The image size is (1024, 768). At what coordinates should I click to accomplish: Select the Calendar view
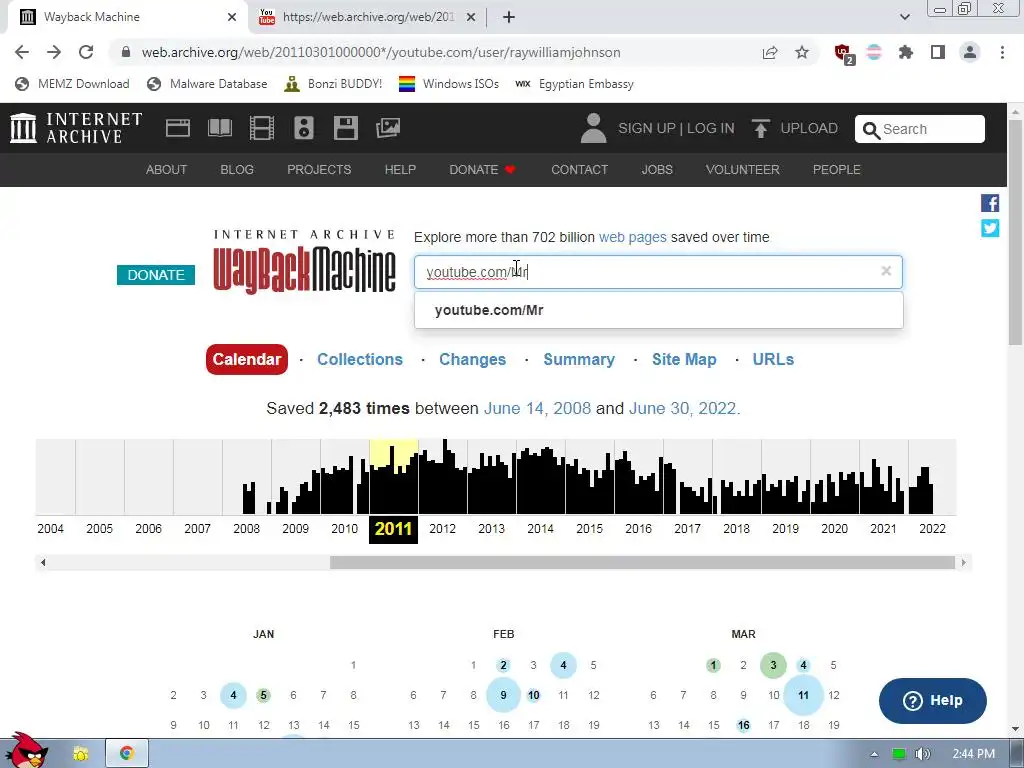tap(247, 359)
